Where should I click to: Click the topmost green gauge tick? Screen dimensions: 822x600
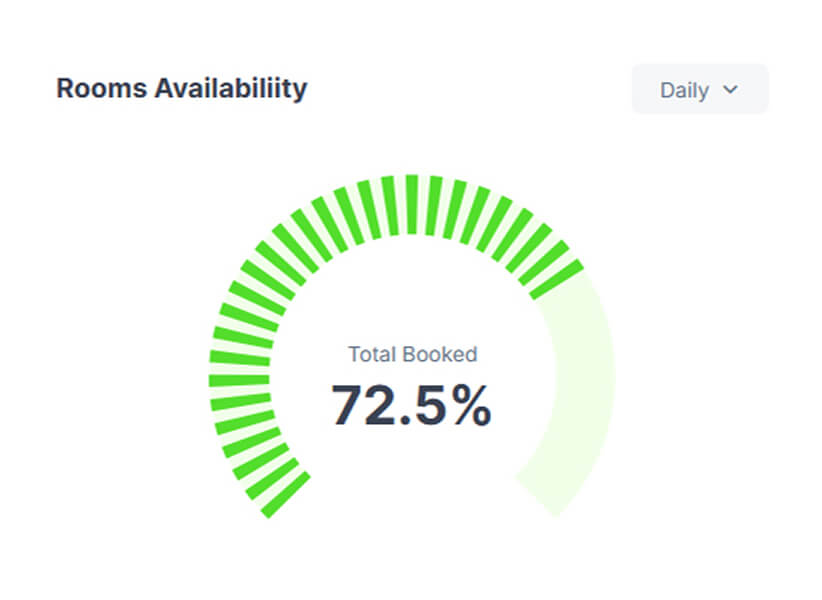click(411, 190)
